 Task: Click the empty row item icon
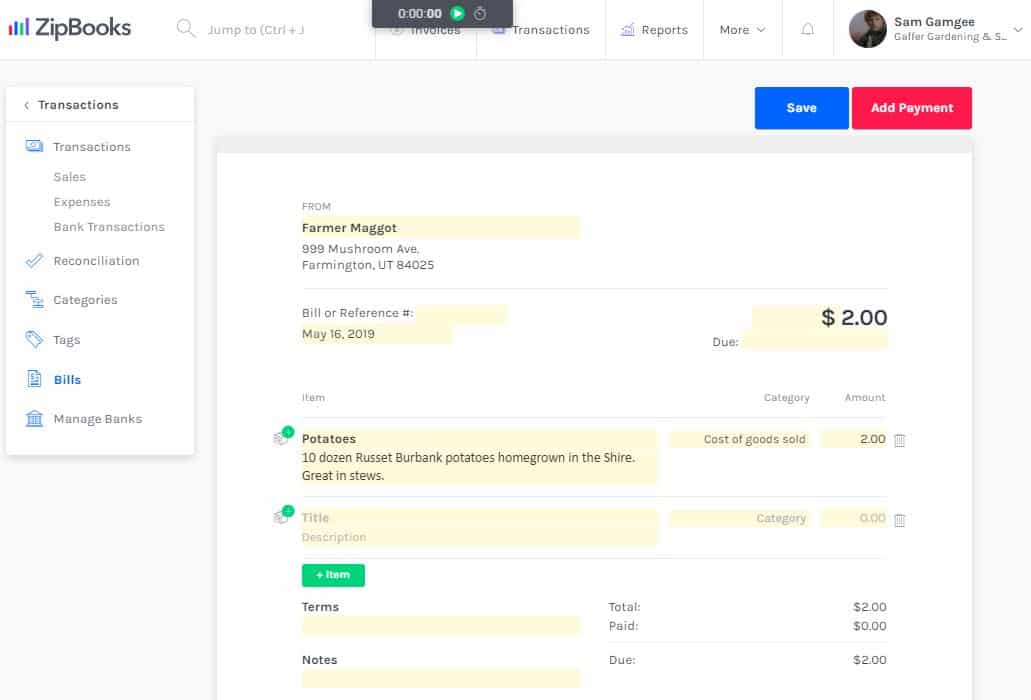(x=283, y=515)
